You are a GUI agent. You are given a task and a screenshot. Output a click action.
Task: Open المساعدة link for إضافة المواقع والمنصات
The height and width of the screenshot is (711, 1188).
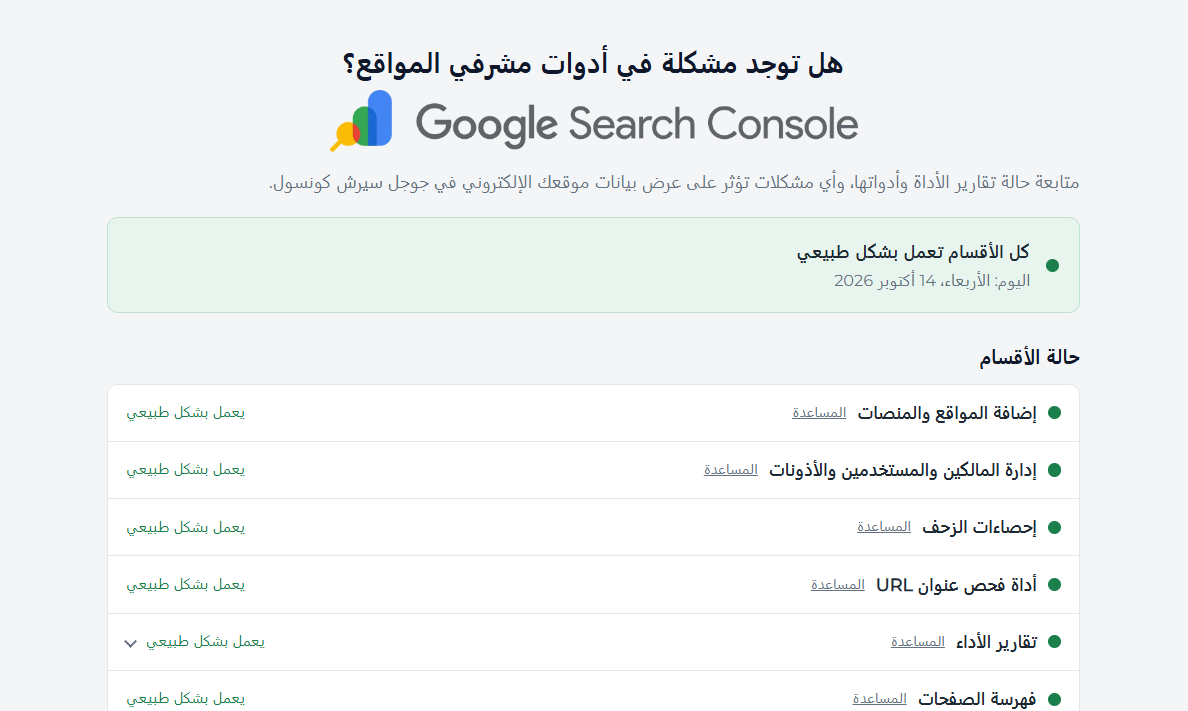point(819,412)
